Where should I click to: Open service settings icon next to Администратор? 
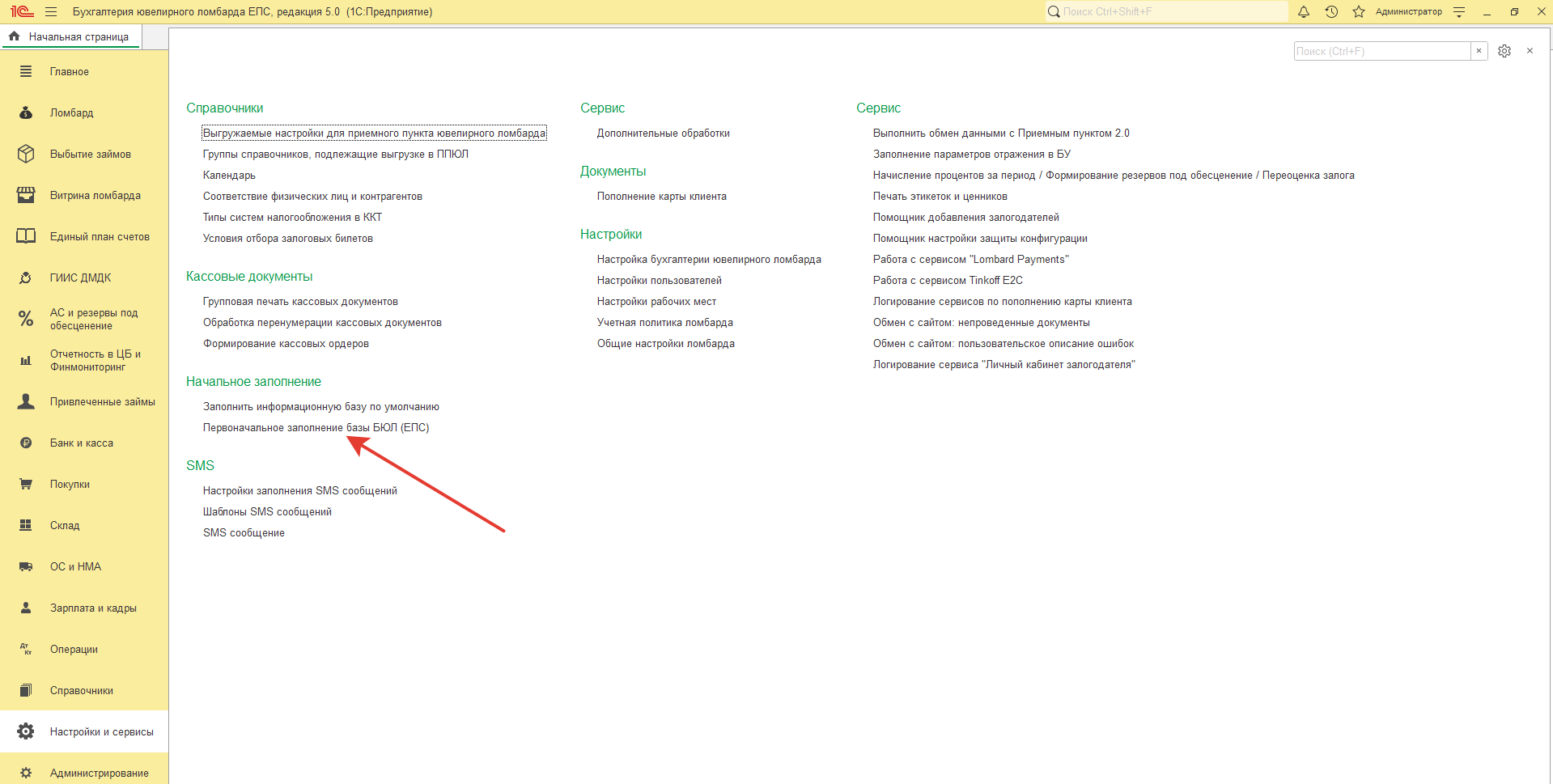click(x=1459, y=12)
